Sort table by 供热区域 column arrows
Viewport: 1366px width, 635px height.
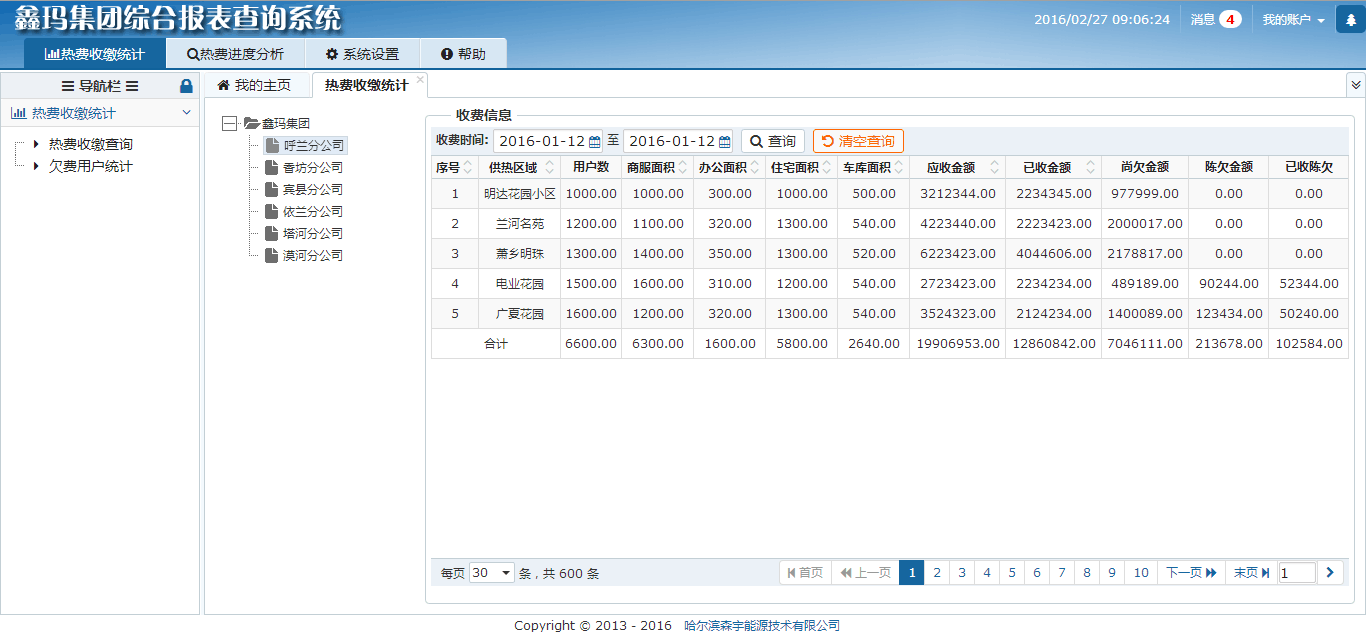point(548,167)
